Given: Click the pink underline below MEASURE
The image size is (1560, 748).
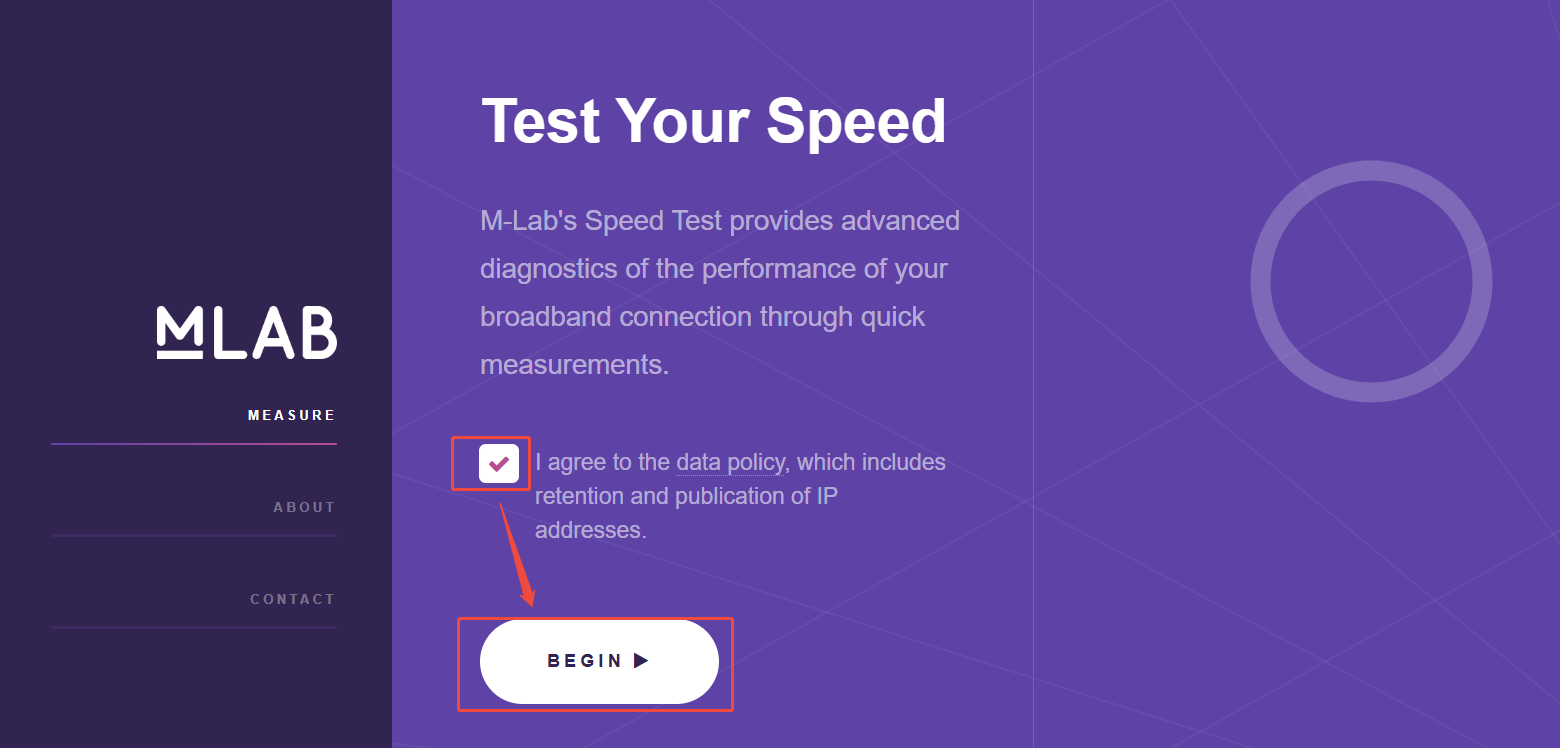Looking at the screenshot, I should [194, 443].
